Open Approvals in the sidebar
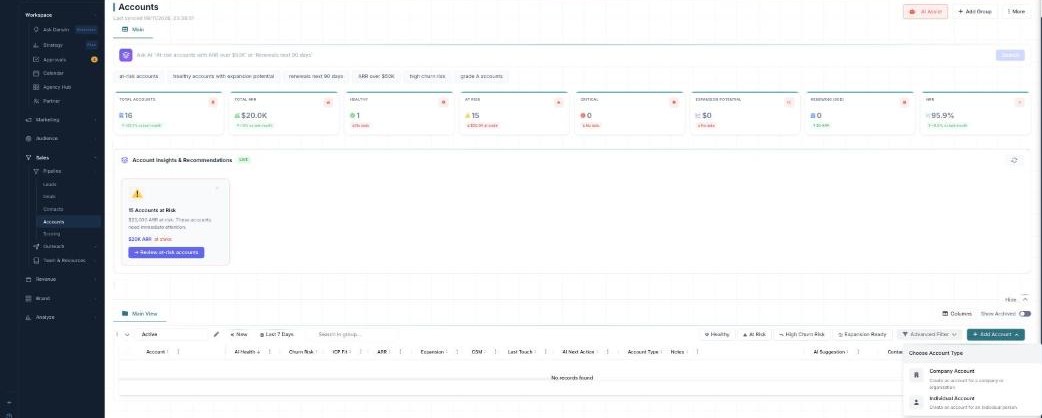This screenshot has height=418, width=1042. coord(63,60)
